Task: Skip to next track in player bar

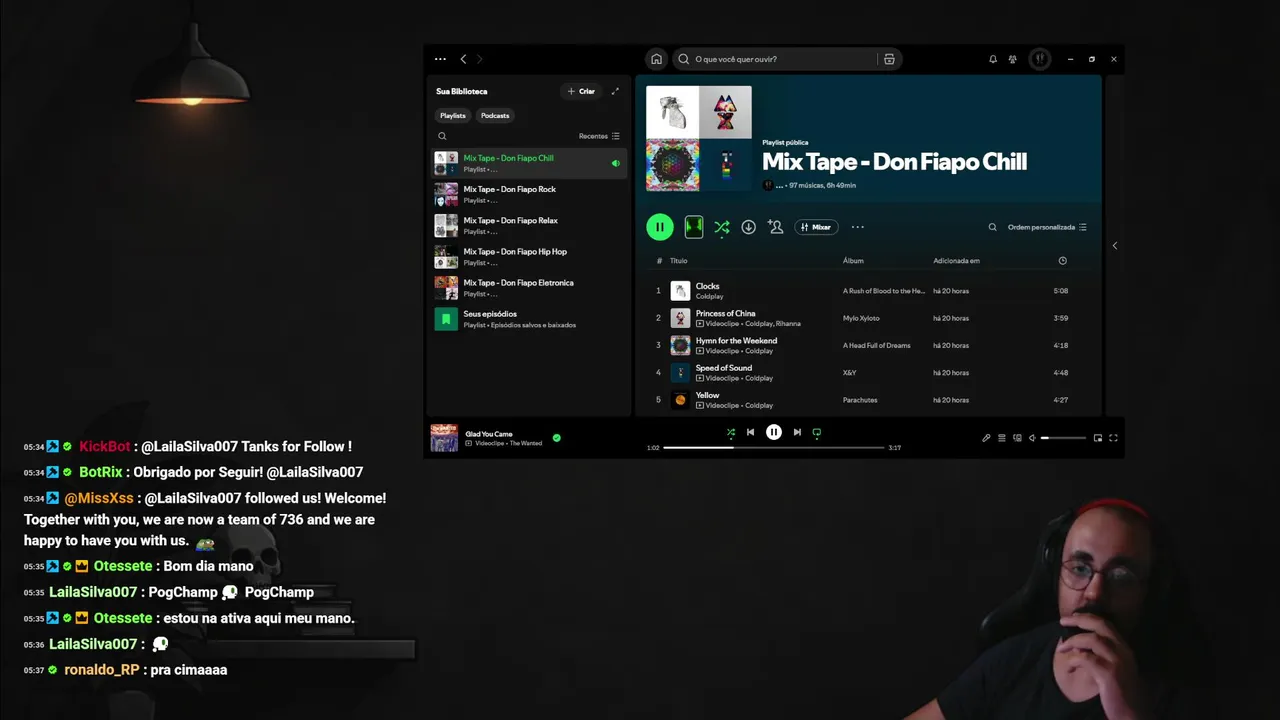Action: coord(797,432)
